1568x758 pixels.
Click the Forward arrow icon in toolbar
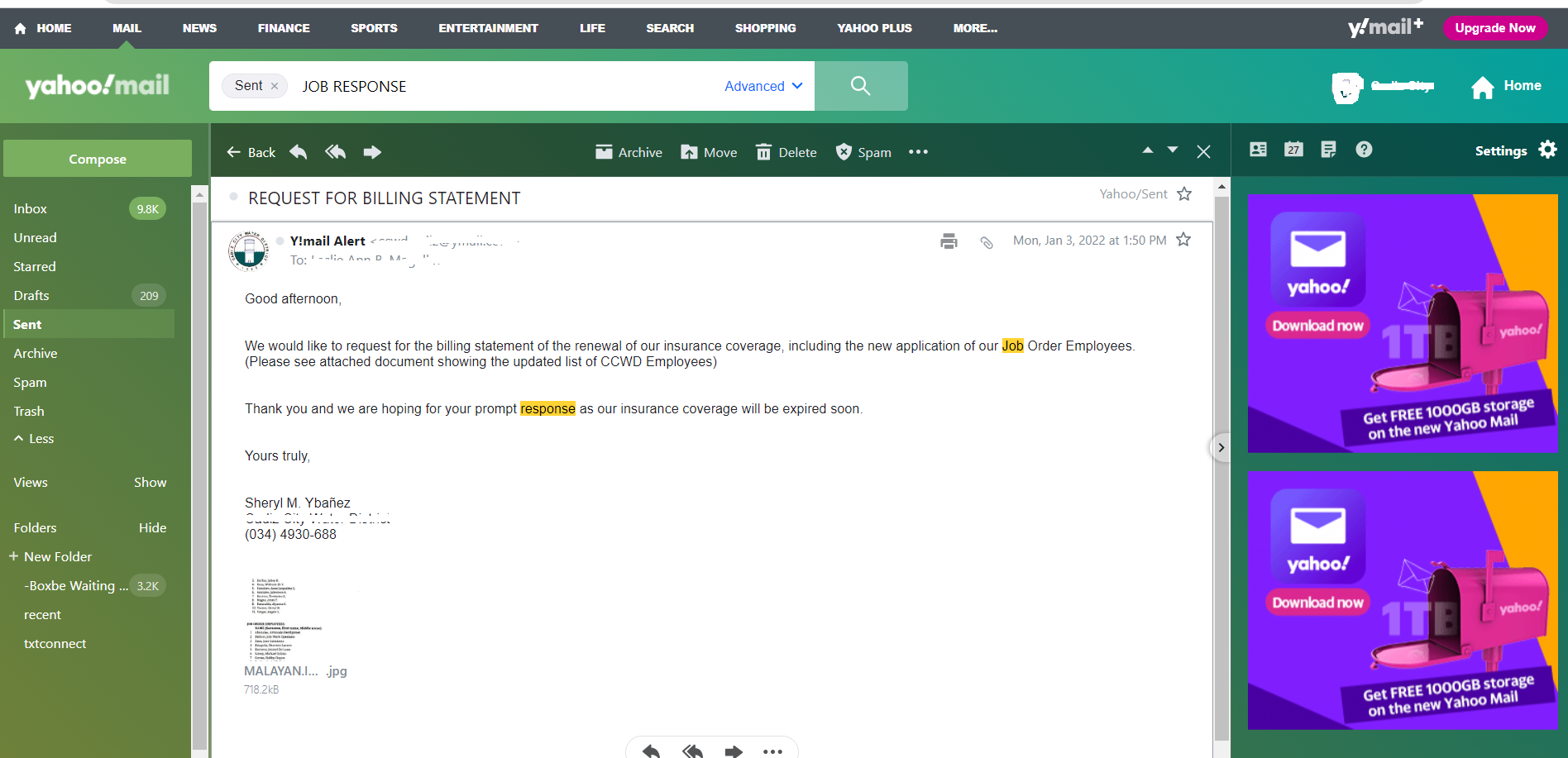click(372, 152)
